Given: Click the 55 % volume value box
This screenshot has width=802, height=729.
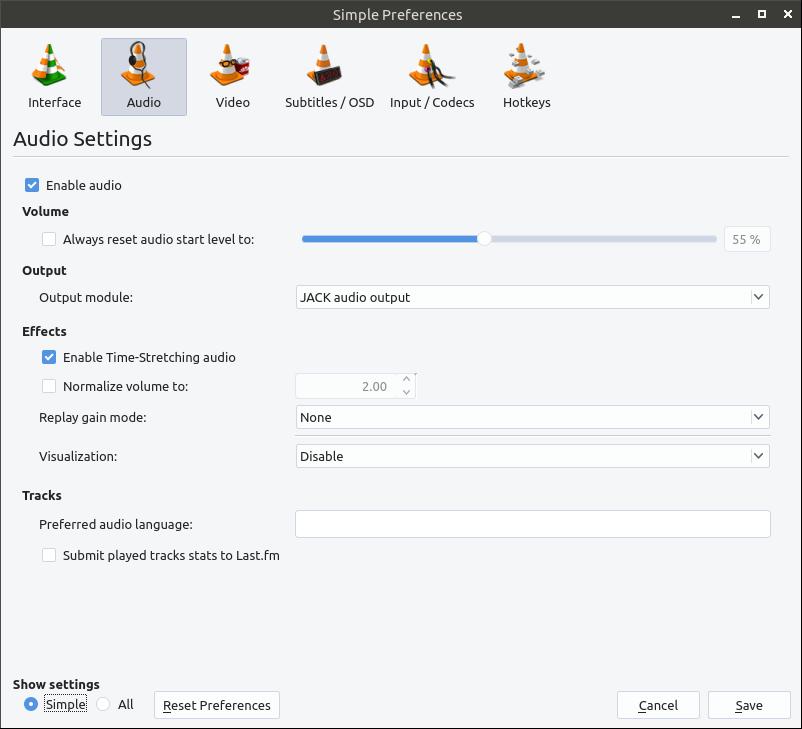Looking at the screenshot, I should pyautogui.click(x=747, y=239).
